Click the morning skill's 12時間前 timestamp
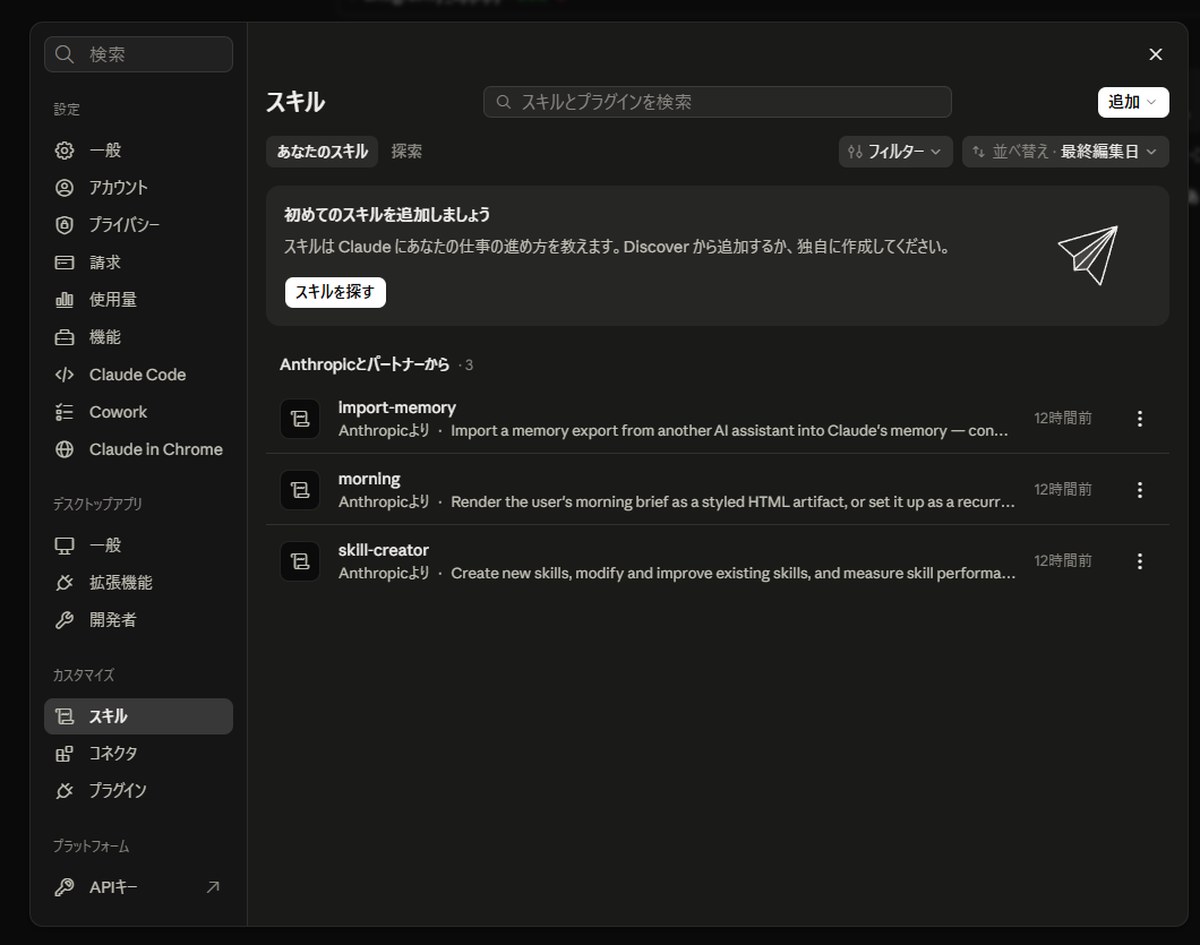 [x=1063, y=490]
